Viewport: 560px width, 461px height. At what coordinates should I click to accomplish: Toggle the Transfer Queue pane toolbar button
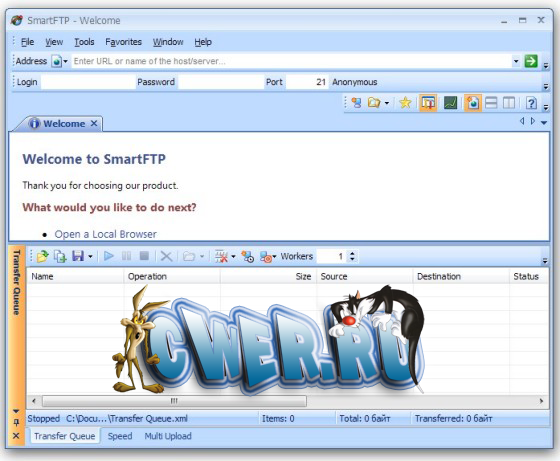[428, 103]
